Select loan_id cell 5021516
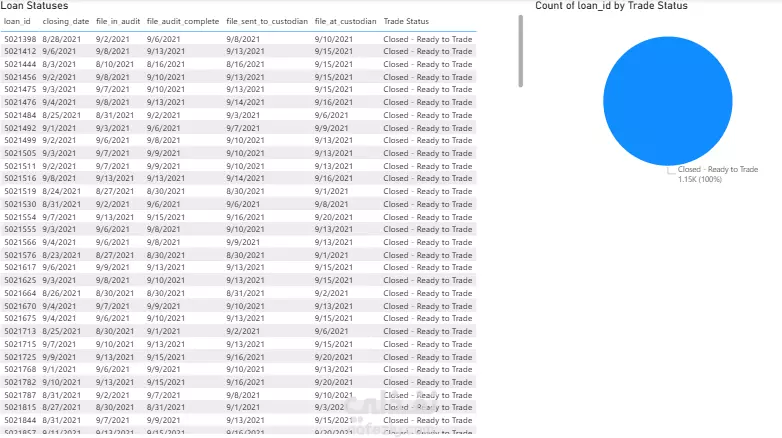 20,178
